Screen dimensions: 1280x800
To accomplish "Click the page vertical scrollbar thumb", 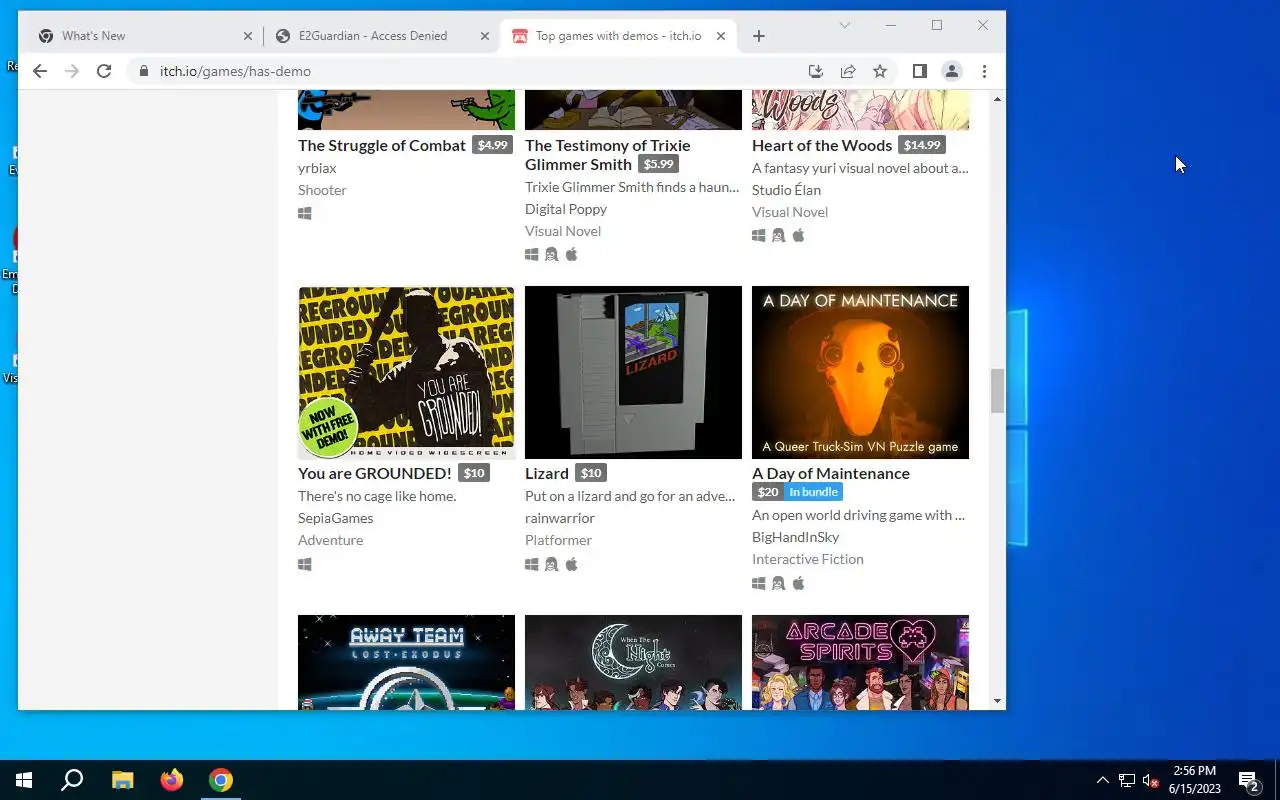I will pyautogui.click(x=997, y=390).
